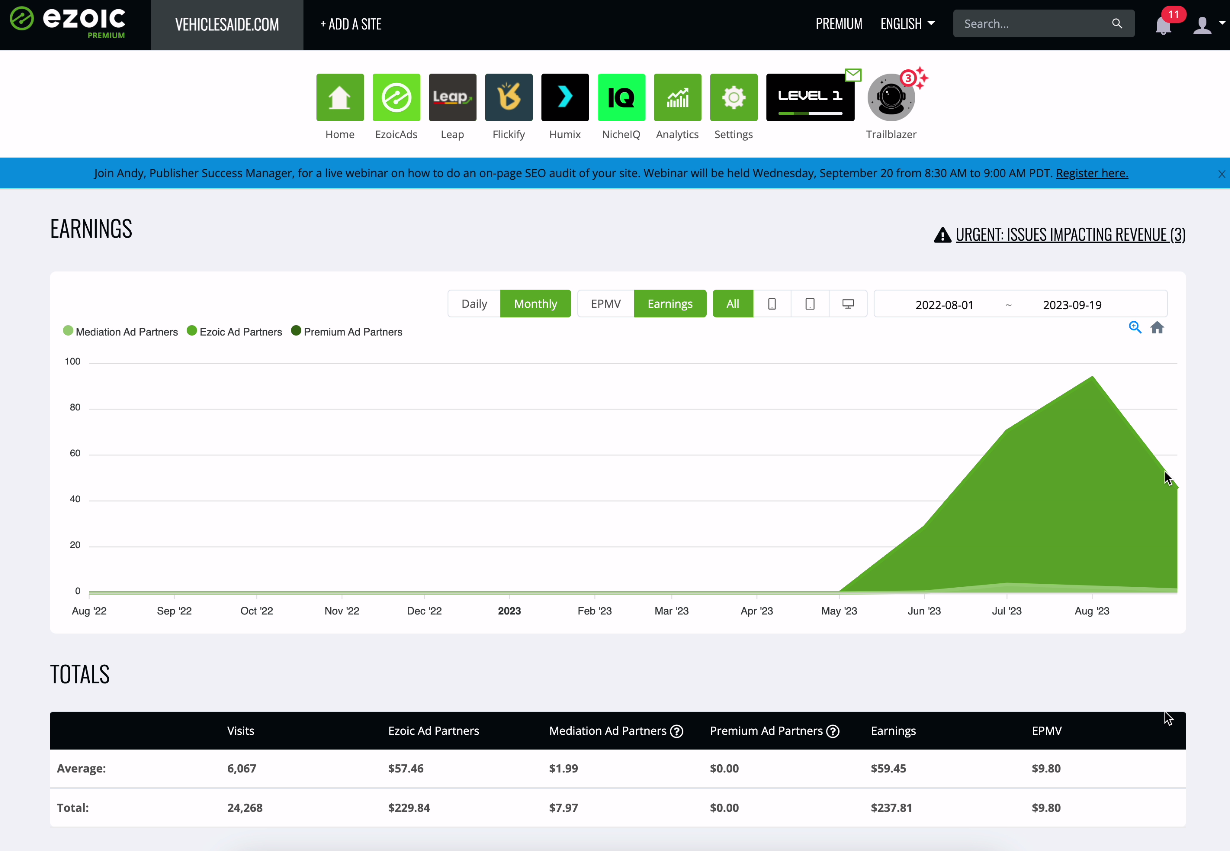
Task: Open the EzoicAds app icon
Action: click(x=396, y=97)
